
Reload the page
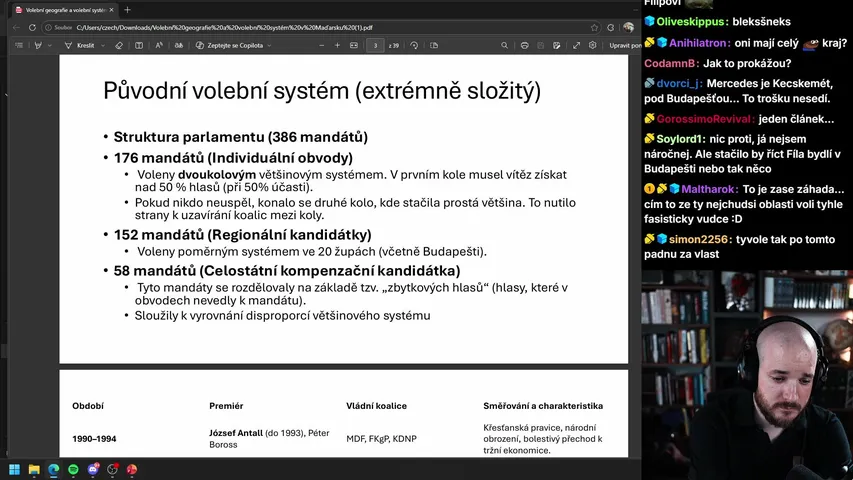pos(32,27)
